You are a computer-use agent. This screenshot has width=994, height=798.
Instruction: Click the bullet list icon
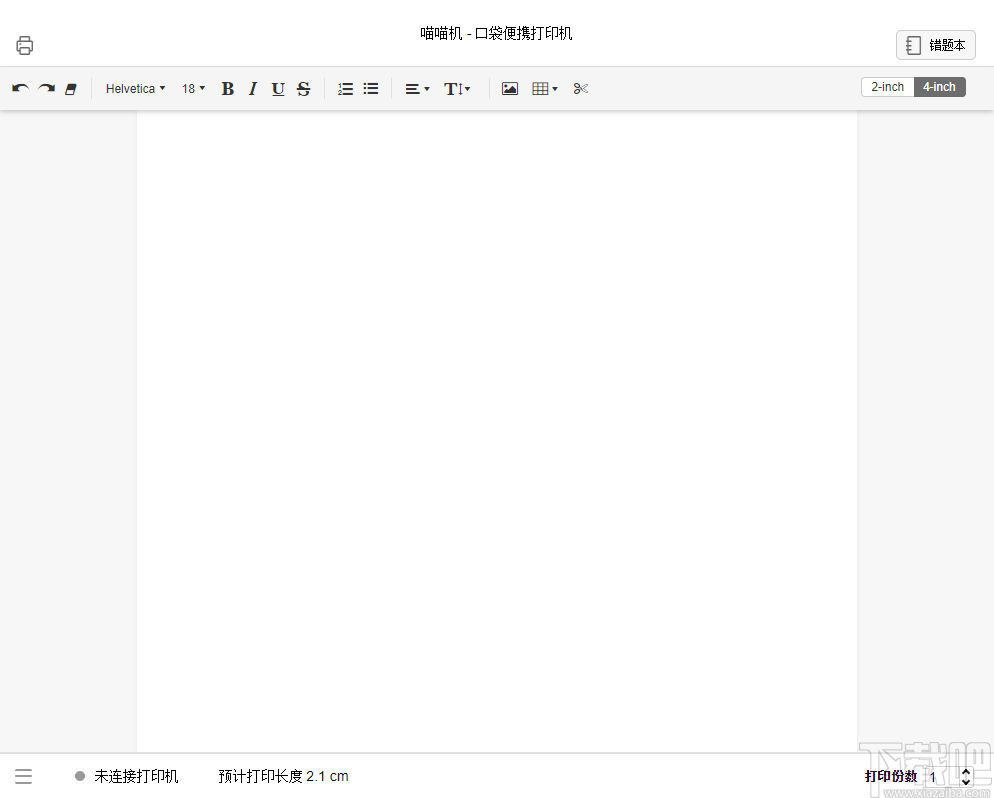pos(370,88)
